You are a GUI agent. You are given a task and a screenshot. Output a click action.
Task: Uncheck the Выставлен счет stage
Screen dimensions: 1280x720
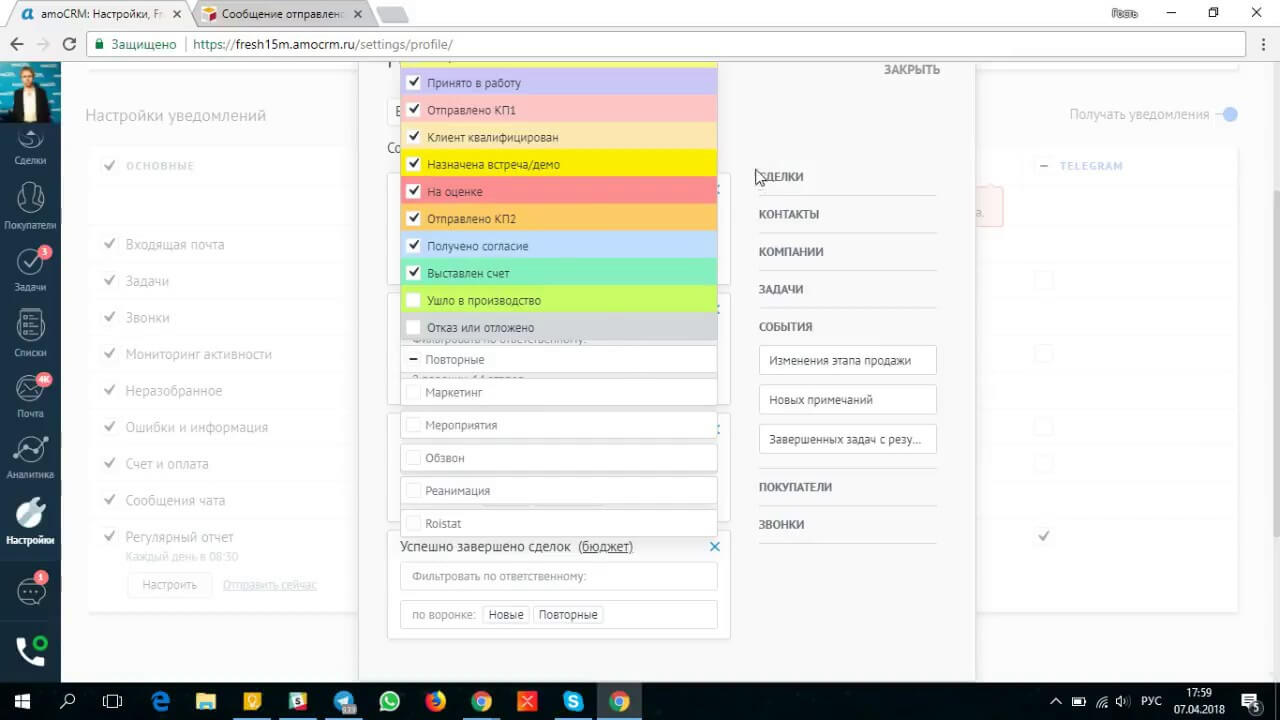[x=414, y=272]
